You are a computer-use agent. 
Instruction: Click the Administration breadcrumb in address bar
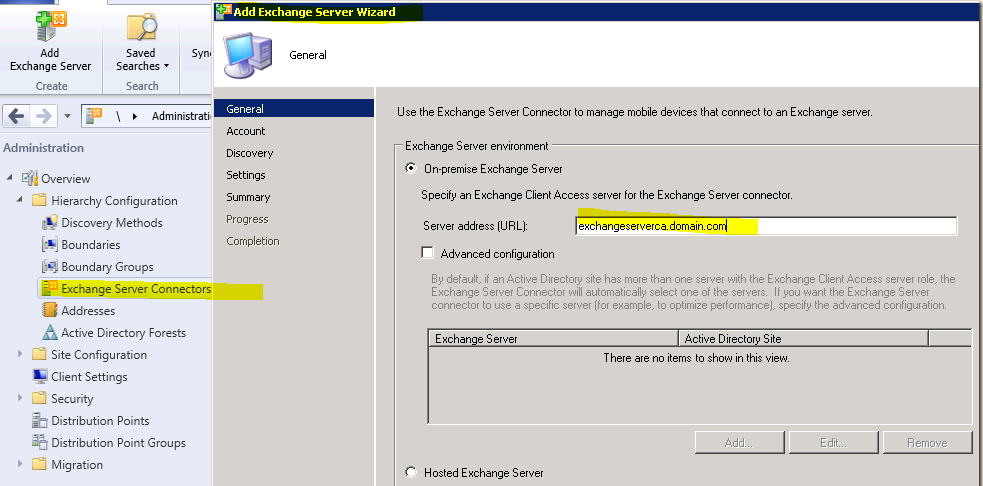(182, 116)
